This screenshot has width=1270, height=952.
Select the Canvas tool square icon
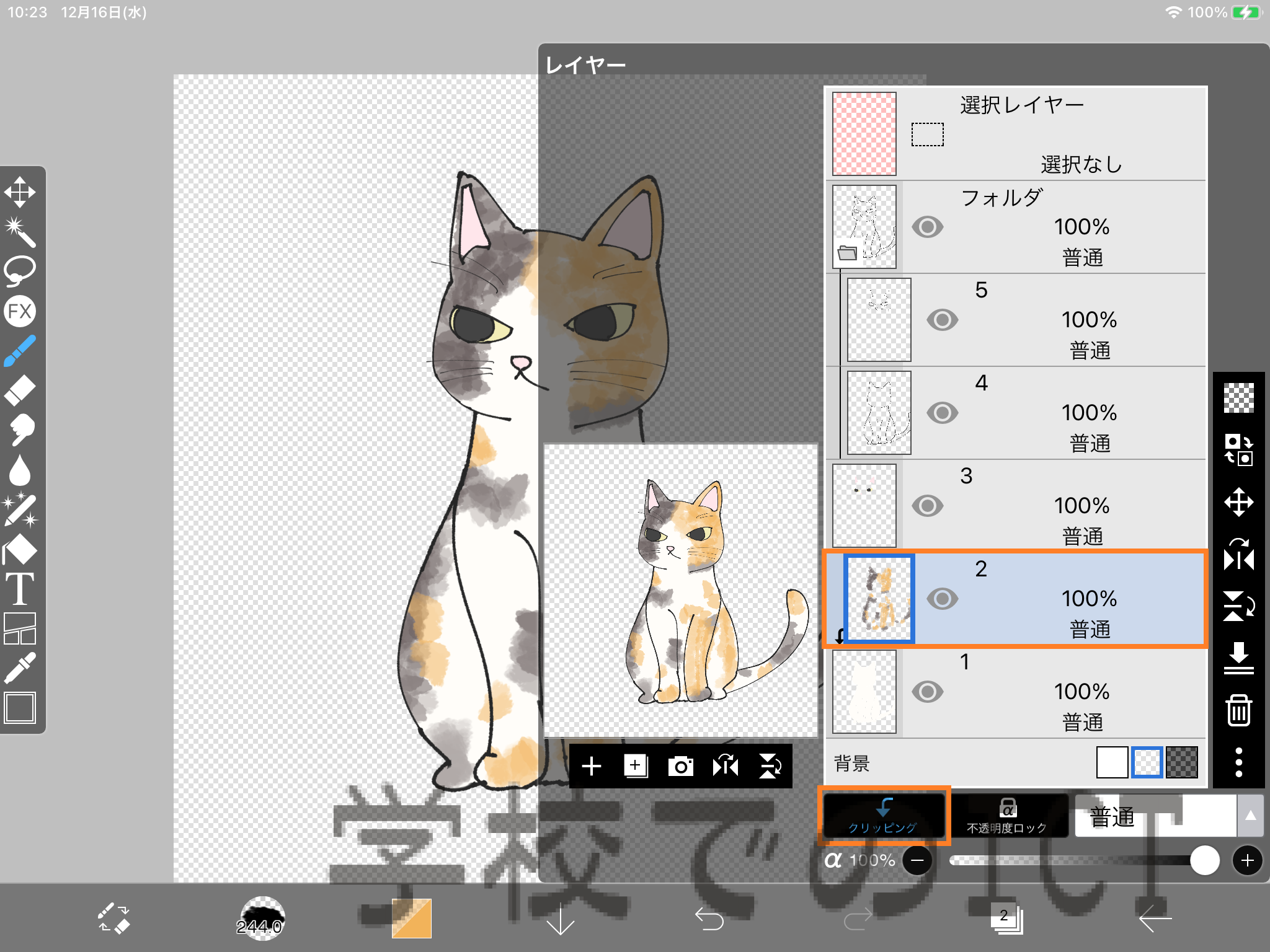click(x=20, y=708)
